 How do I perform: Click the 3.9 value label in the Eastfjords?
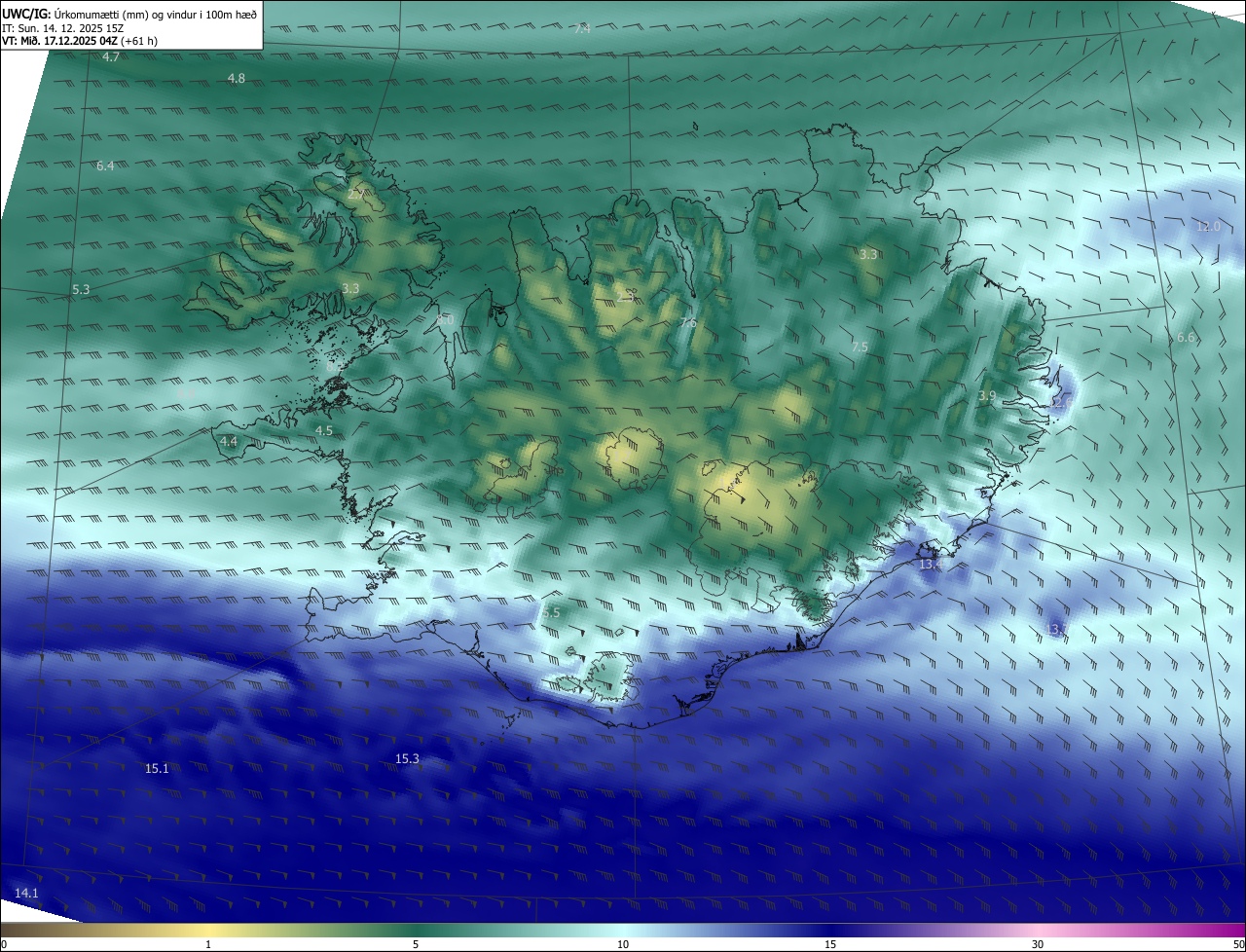987,396
